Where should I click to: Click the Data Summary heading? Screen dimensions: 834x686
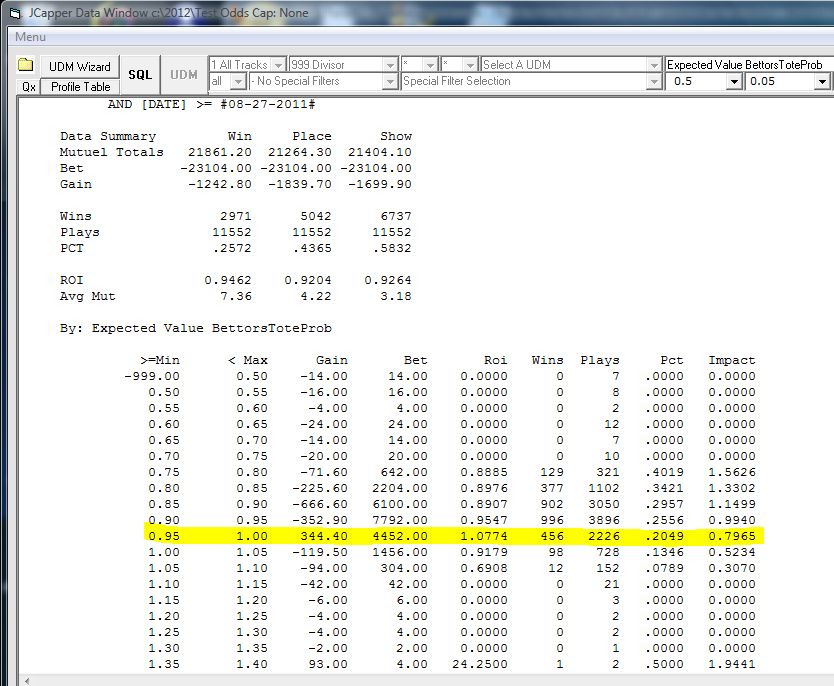(108, 136)
